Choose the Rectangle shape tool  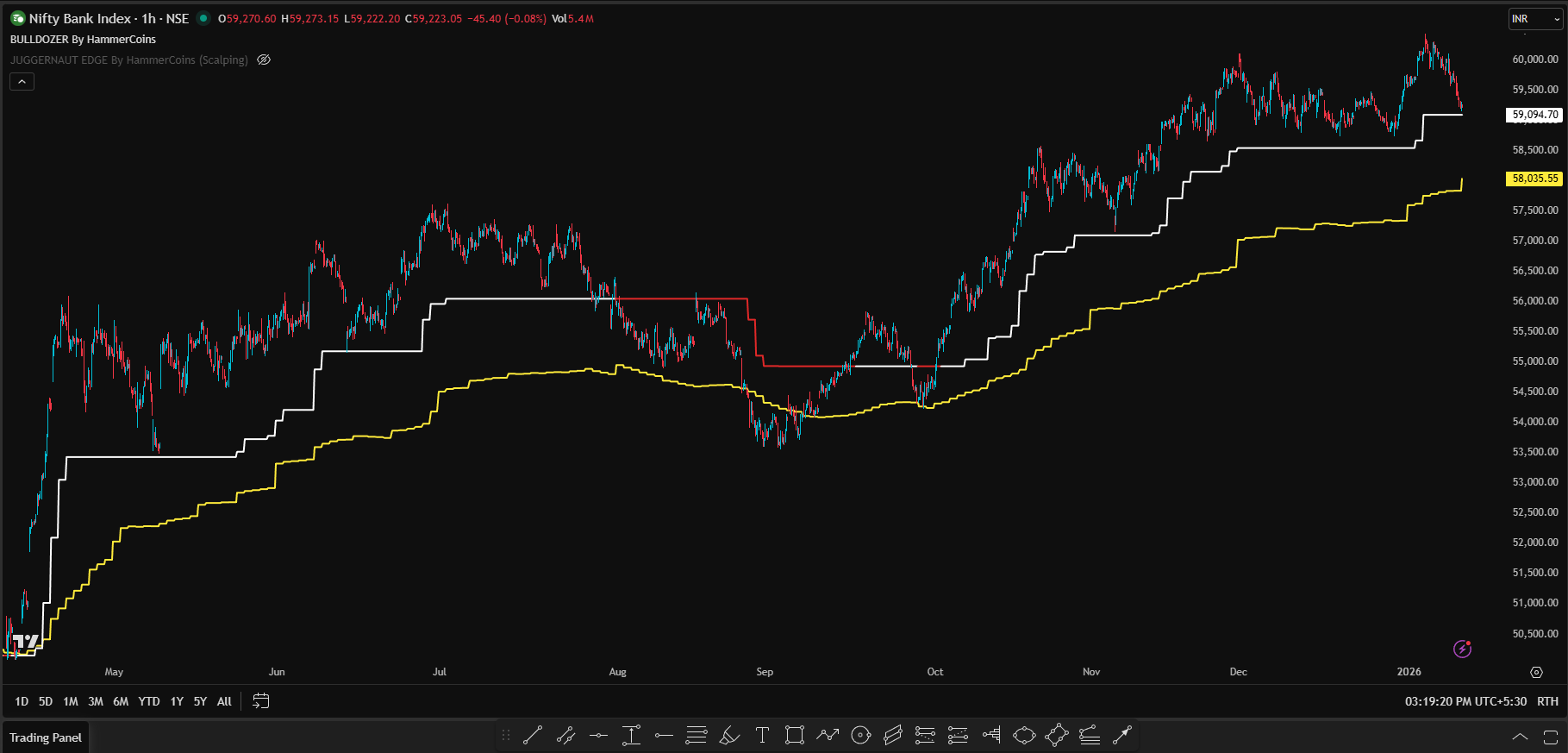[x=795, y=735]
